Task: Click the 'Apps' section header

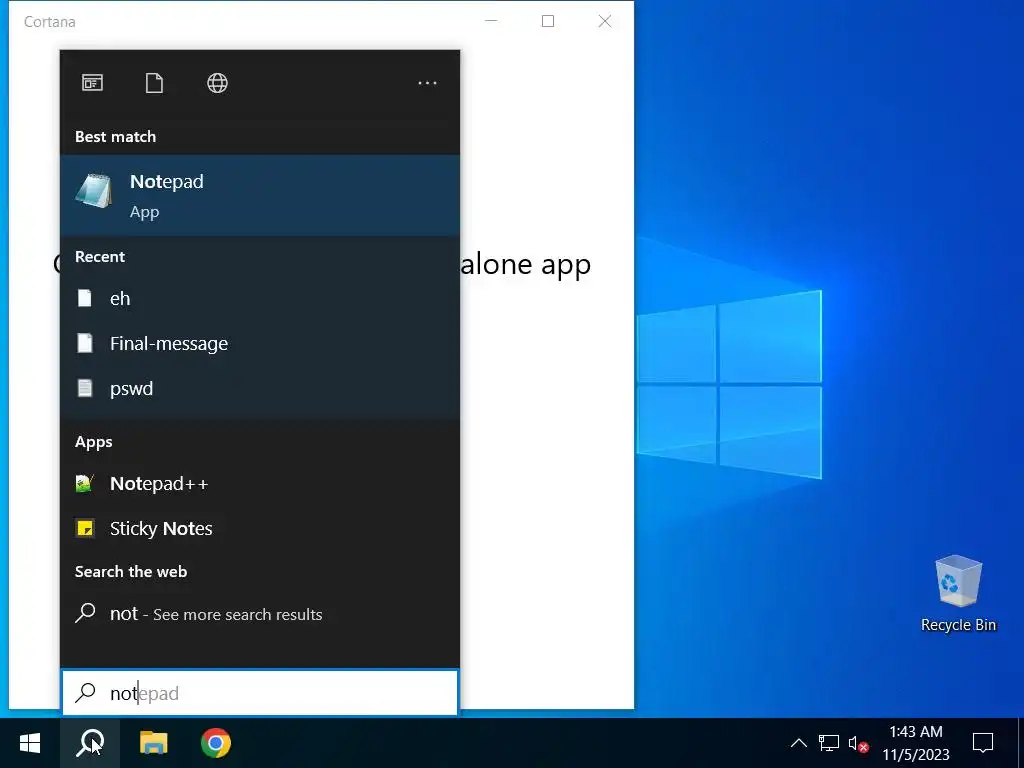Action: tap(93, 442)
